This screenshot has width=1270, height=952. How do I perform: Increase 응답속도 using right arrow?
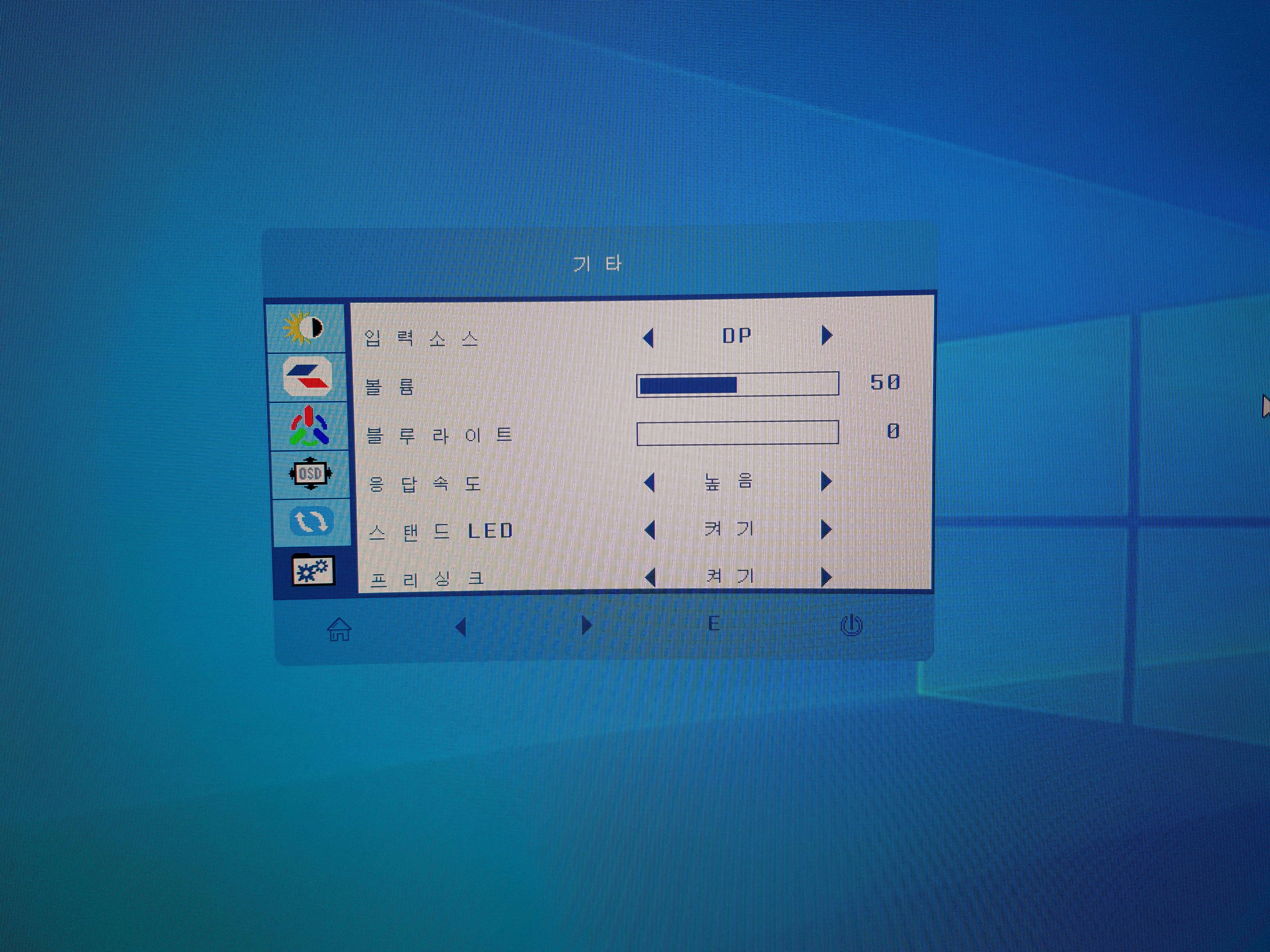[x=826, y=481]
